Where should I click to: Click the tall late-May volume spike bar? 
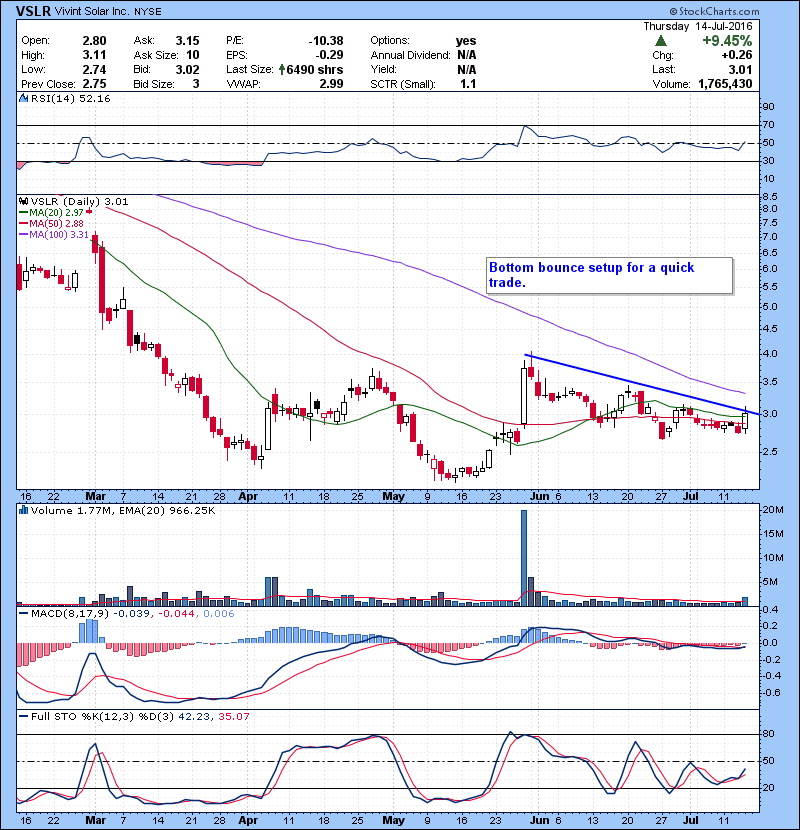524,557
